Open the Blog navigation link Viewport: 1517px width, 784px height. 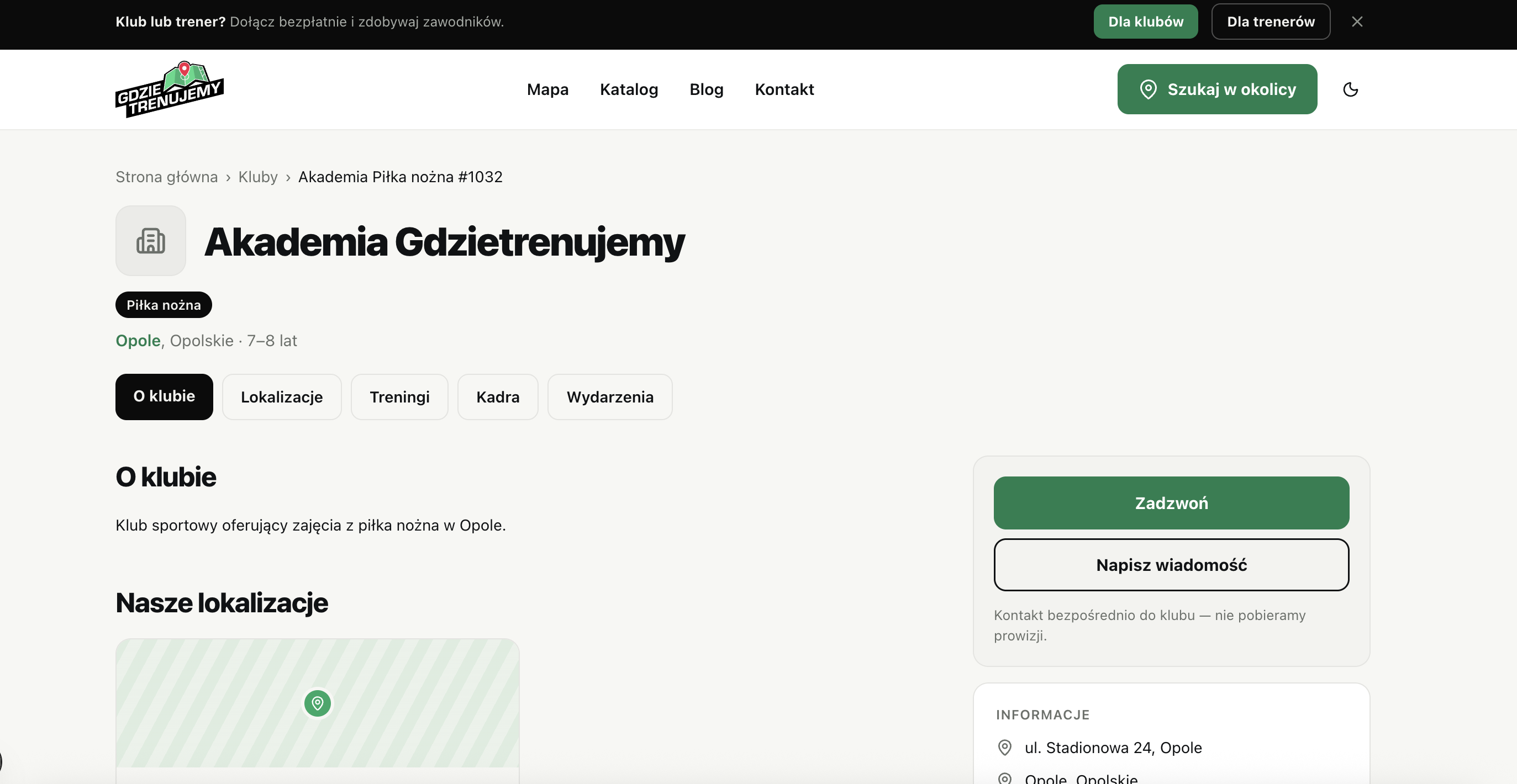(x=706, y=89)
